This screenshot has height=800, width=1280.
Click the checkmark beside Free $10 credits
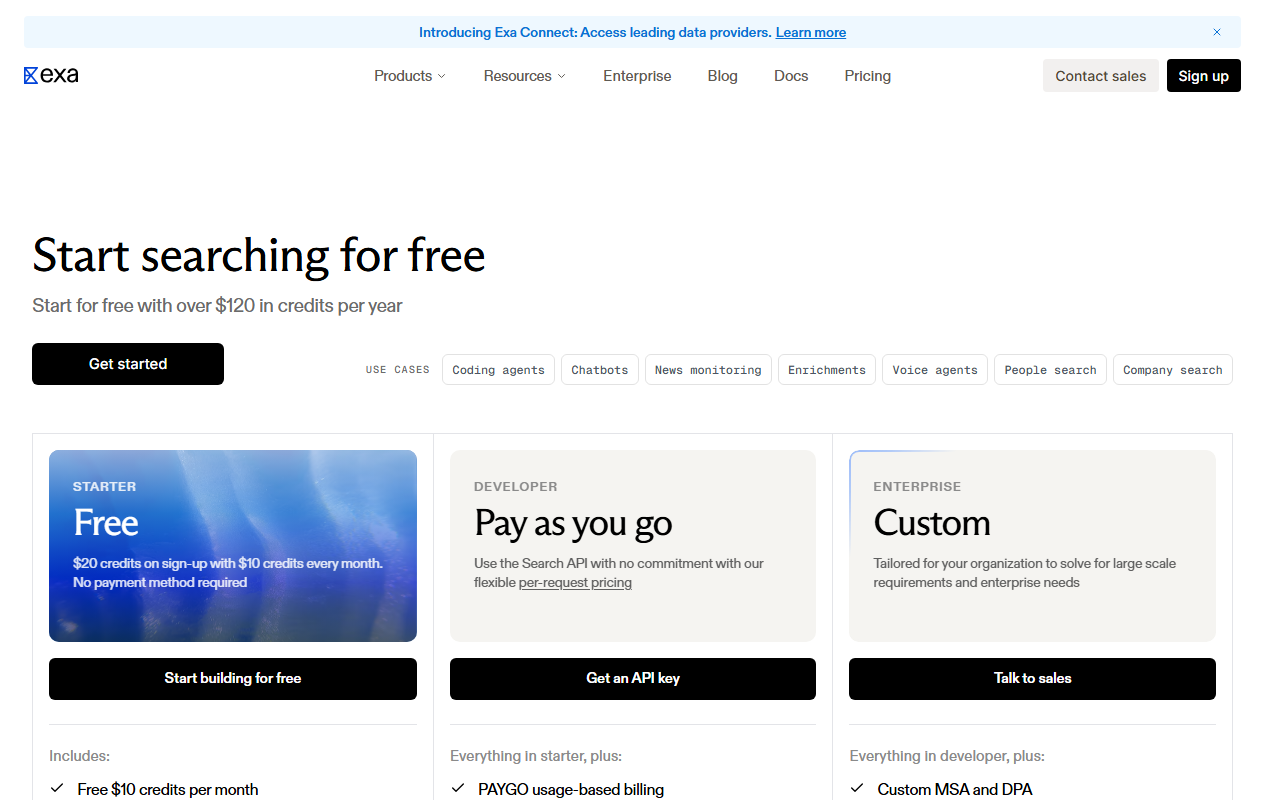57,789
